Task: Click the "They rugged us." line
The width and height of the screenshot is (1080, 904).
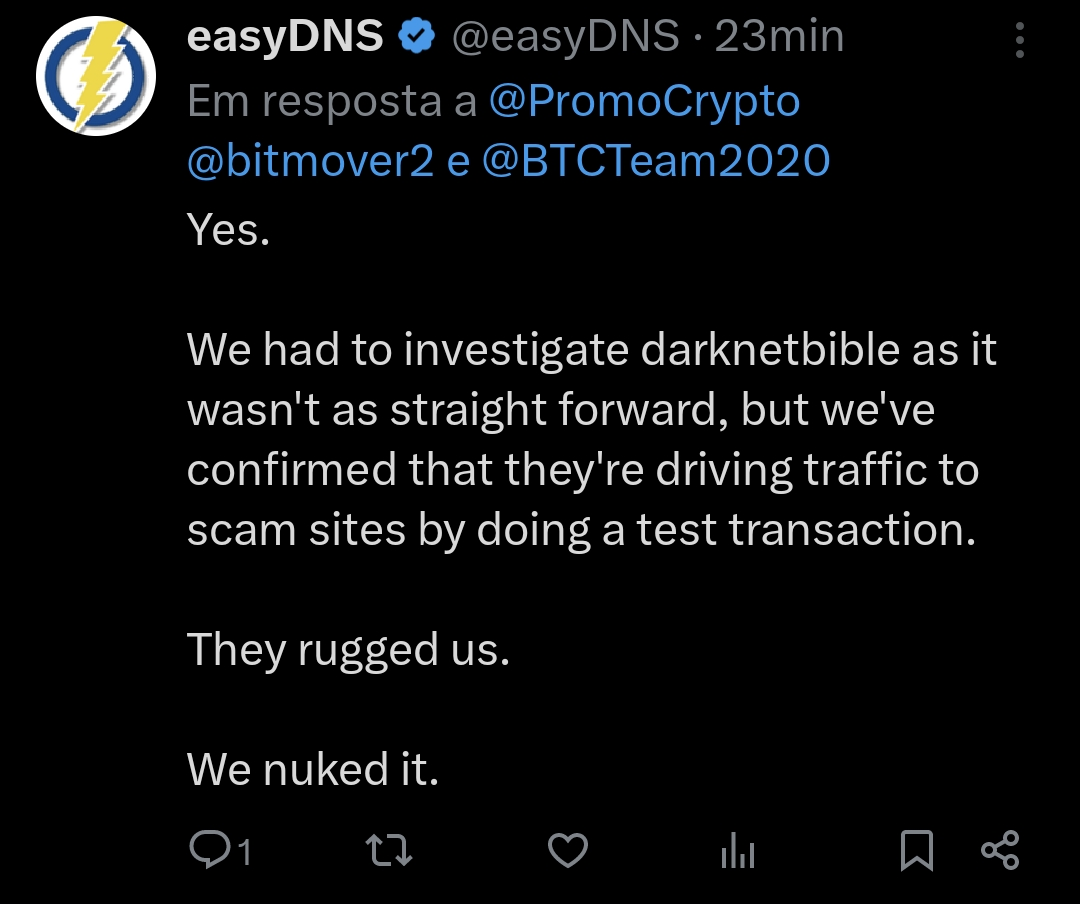Action: pyautogui.click(x=349, y=650)
